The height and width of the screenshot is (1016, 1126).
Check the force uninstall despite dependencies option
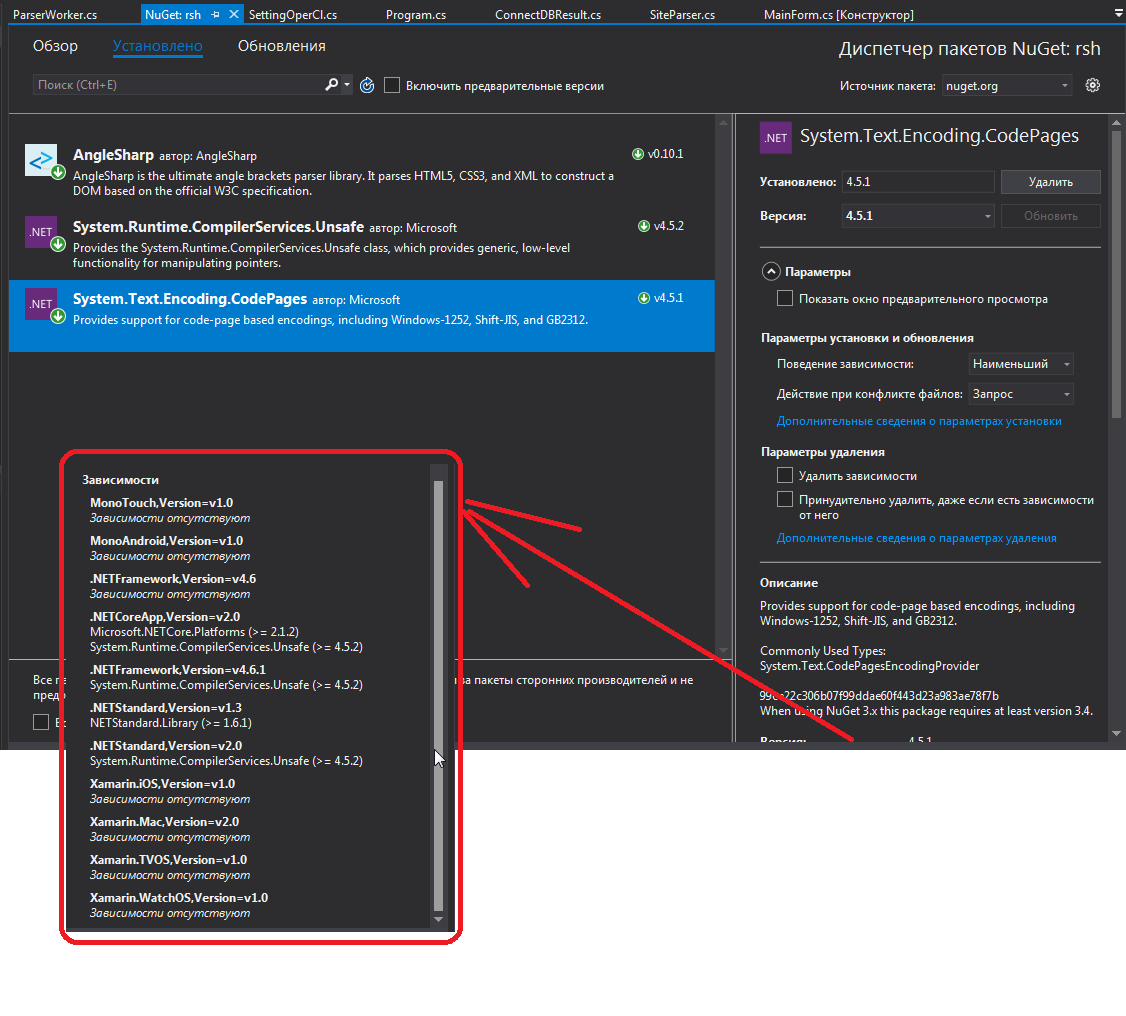click(785, 499)
